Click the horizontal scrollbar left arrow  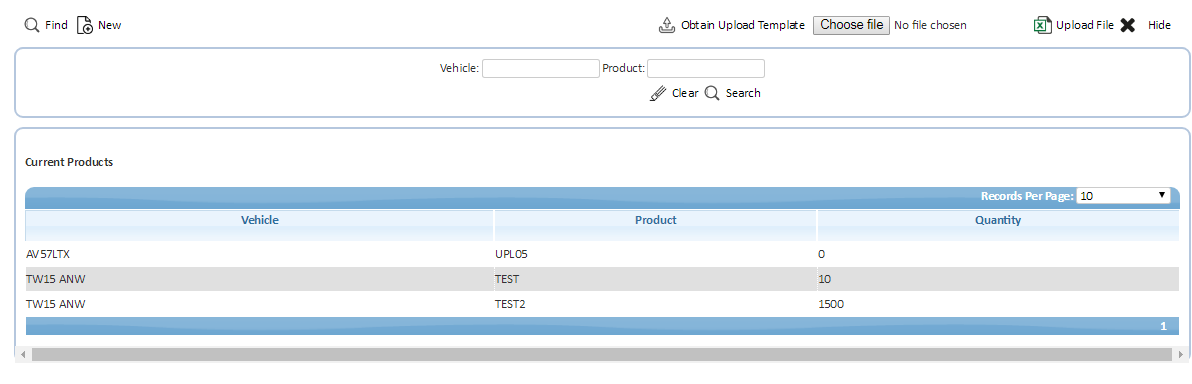click(24, 354)
